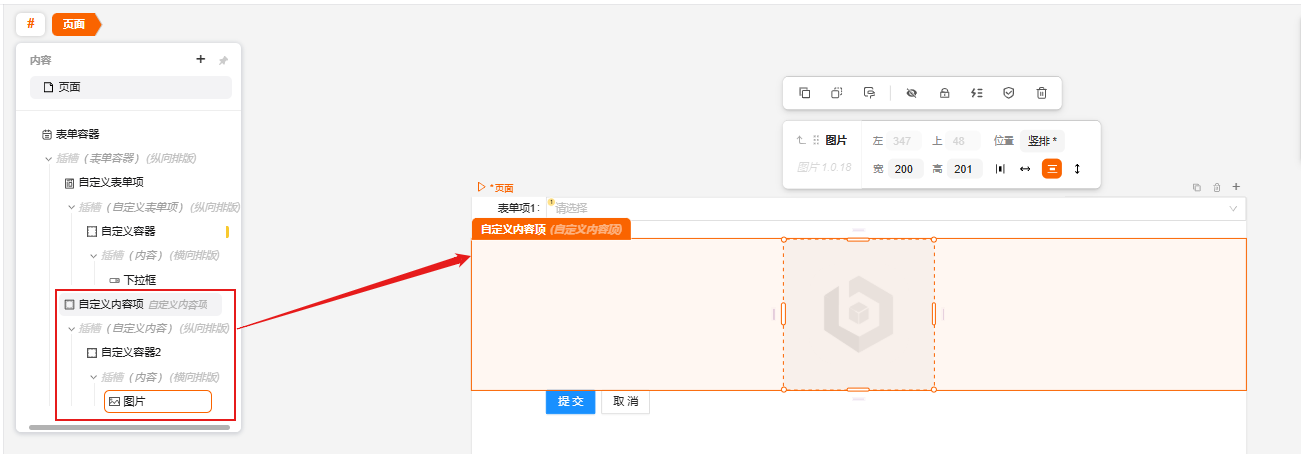
Task: Click the pin icon in 内容 panel
Action: [x=223, y=61]
